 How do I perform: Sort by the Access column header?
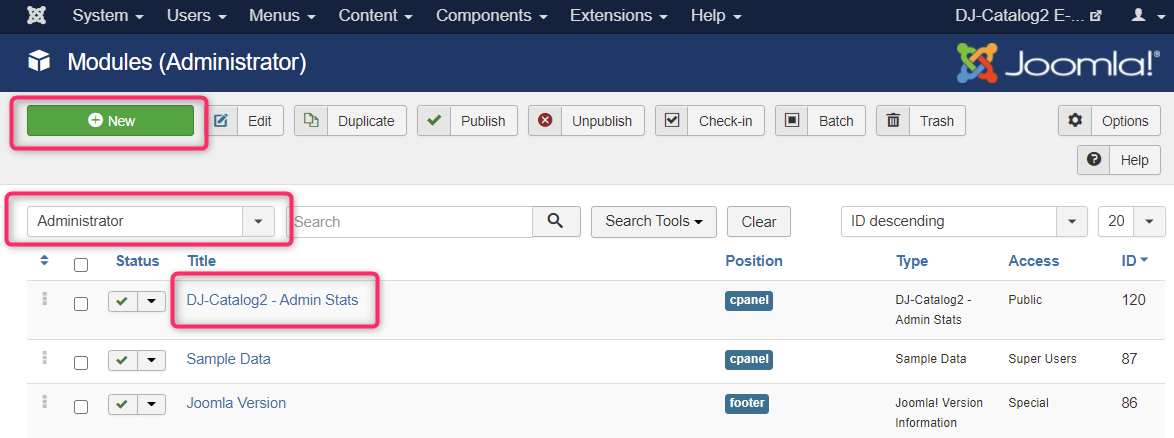tap(1034, 261)
